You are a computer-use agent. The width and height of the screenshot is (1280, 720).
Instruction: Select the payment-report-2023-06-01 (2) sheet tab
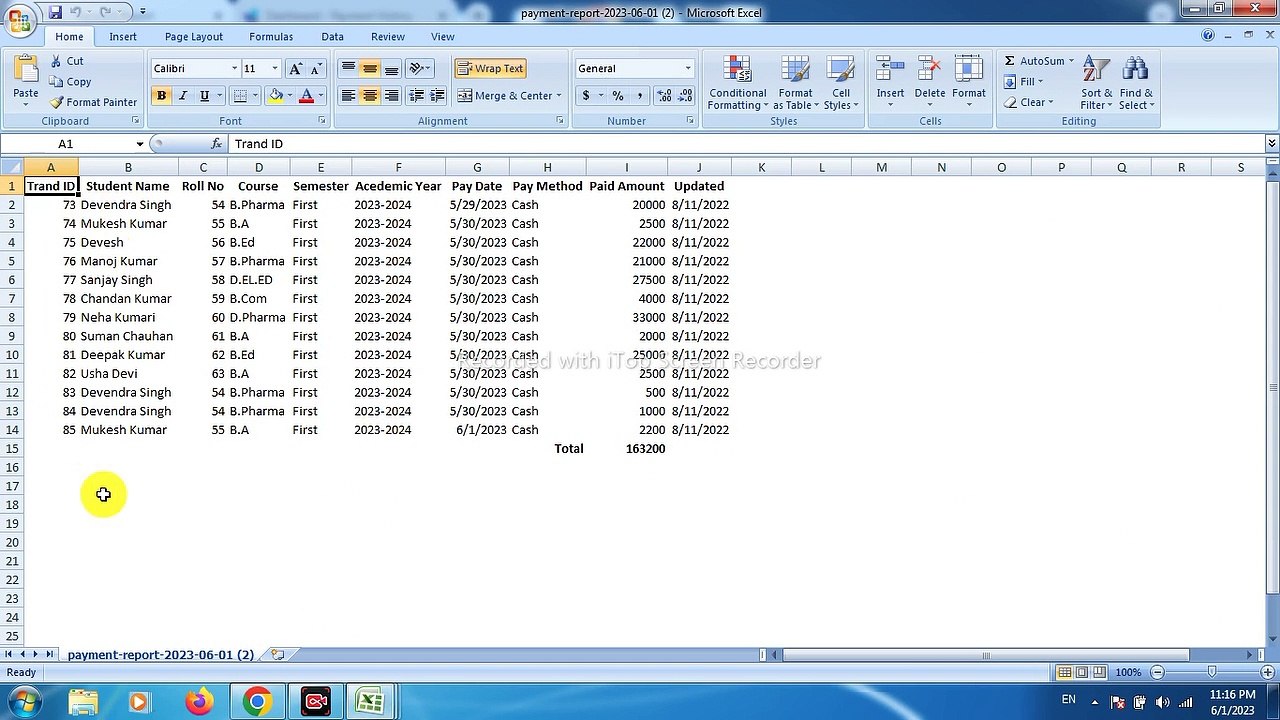coord(161,655)
